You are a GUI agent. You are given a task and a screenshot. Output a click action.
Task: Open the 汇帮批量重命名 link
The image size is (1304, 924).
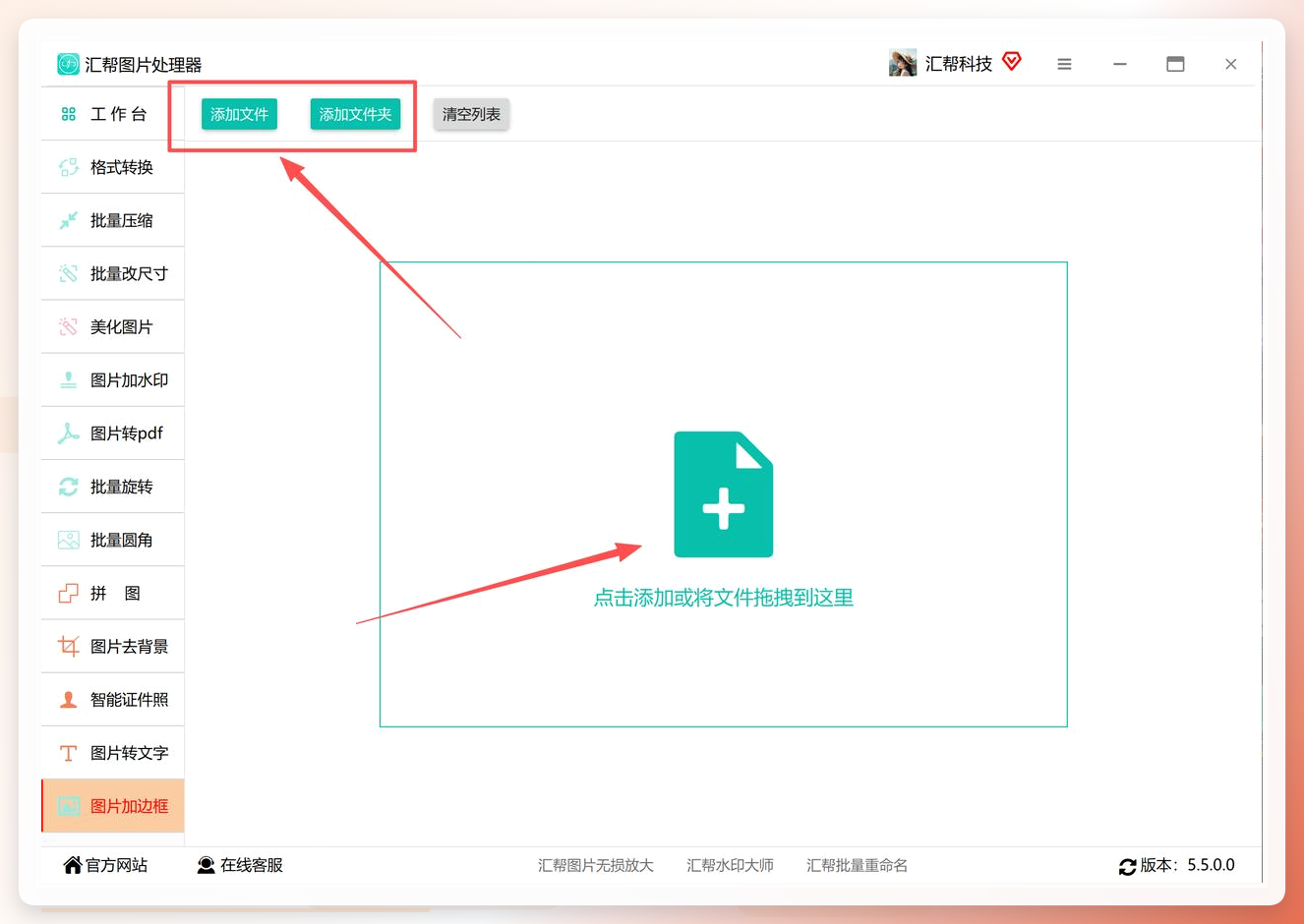tap(857, 865)
